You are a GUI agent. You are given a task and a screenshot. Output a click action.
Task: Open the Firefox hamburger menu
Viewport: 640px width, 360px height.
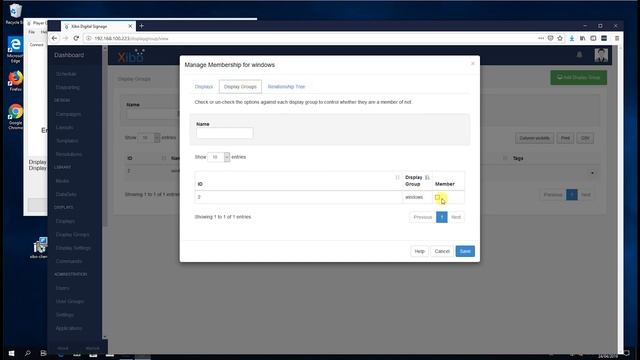(617, 38)
